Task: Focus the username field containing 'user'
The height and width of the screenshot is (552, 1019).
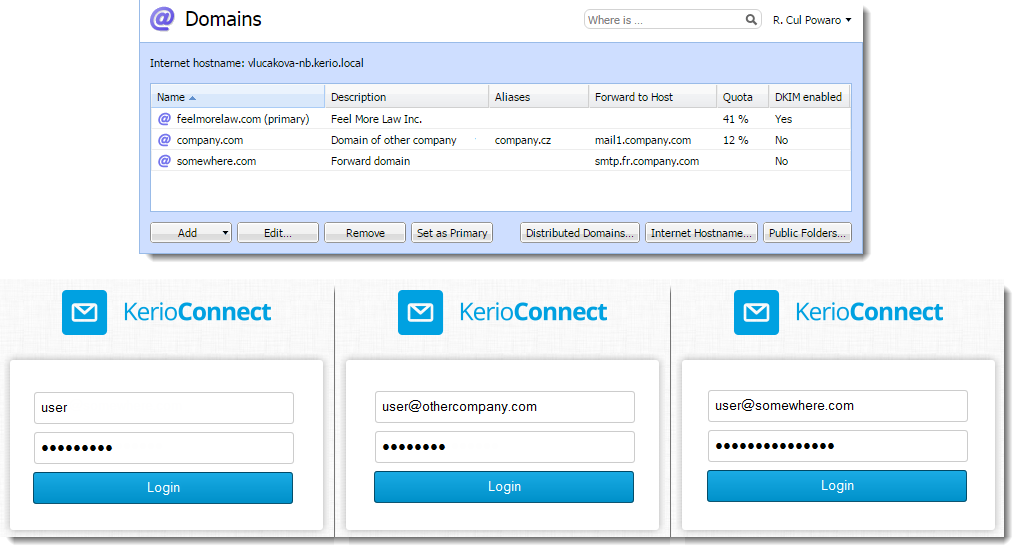Action: 164,408
